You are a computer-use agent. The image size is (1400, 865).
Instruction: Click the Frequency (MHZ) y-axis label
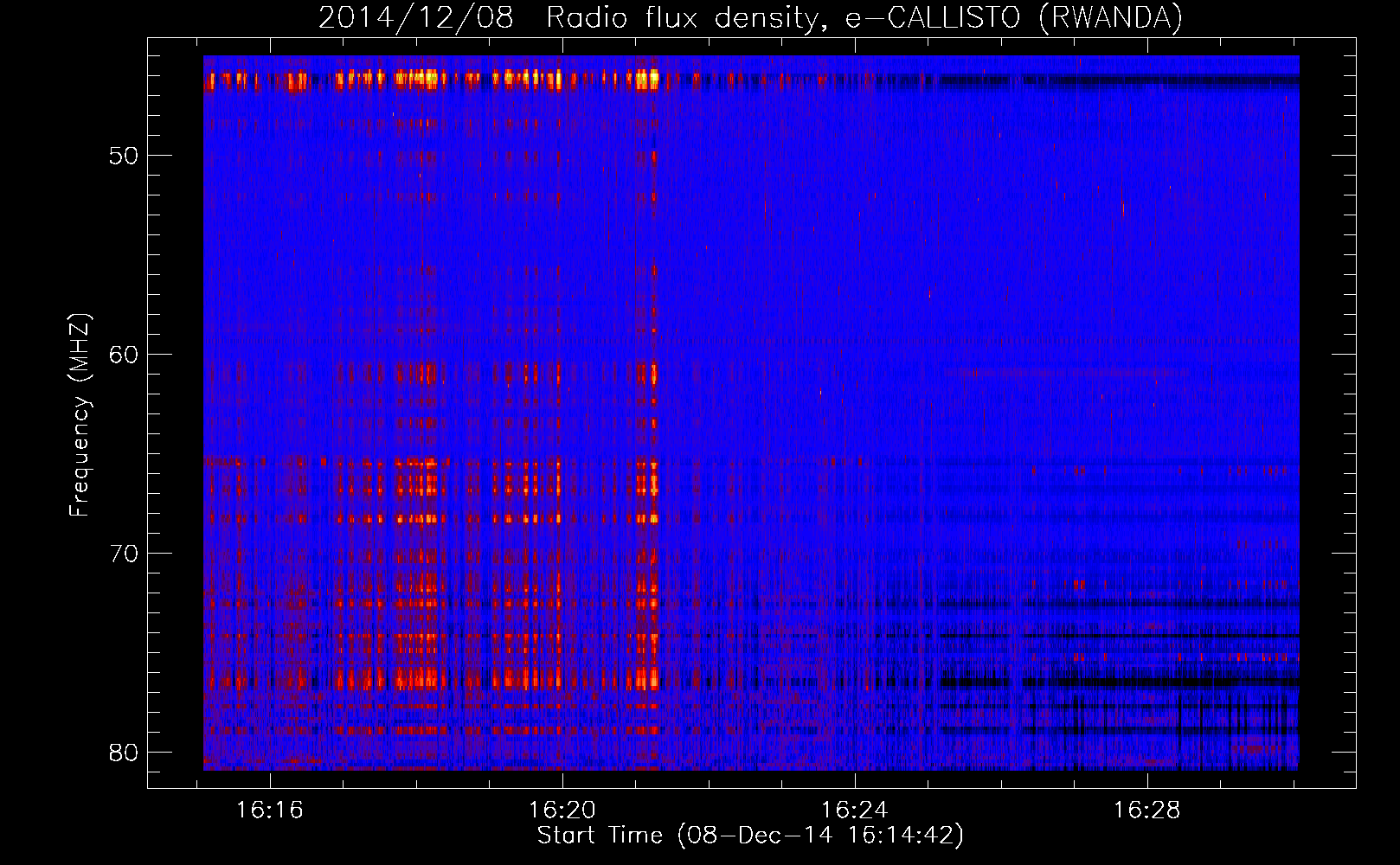[80, 415]
